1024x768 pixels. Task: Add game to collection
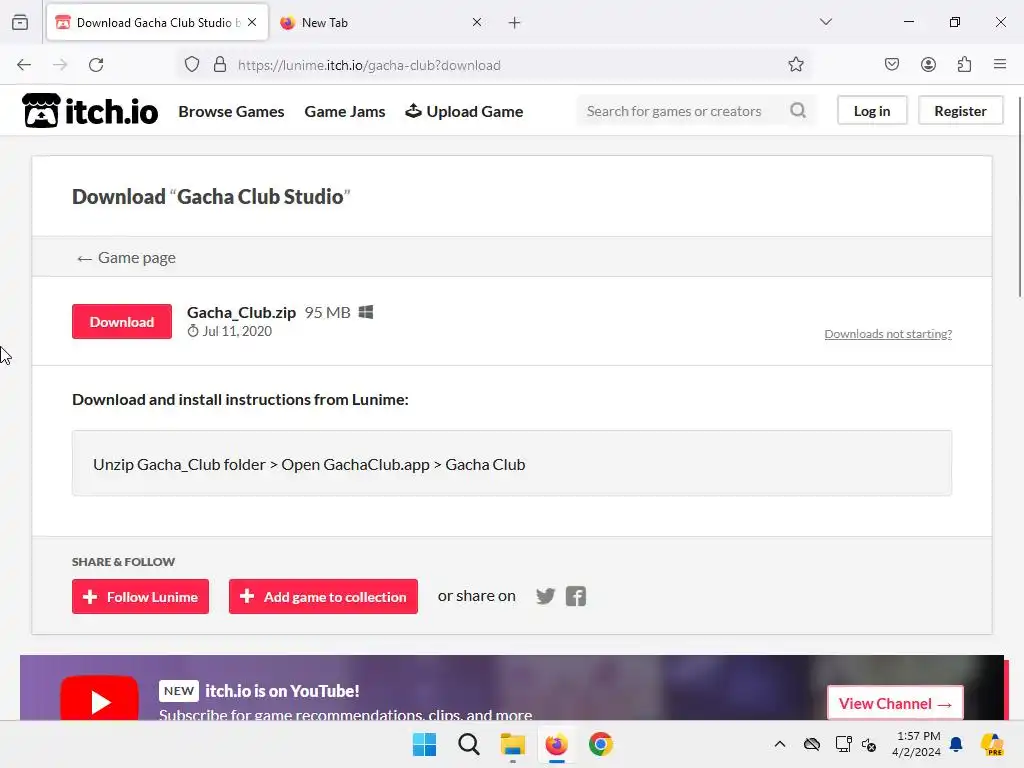[x=323, y=596]
